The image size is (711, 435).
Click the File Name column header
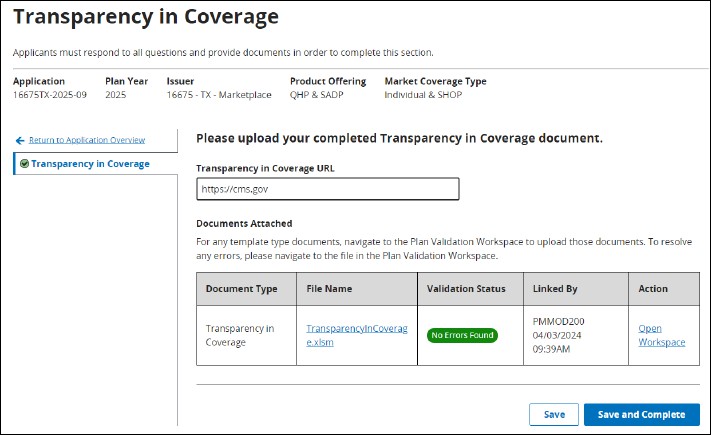coord(330,289)
